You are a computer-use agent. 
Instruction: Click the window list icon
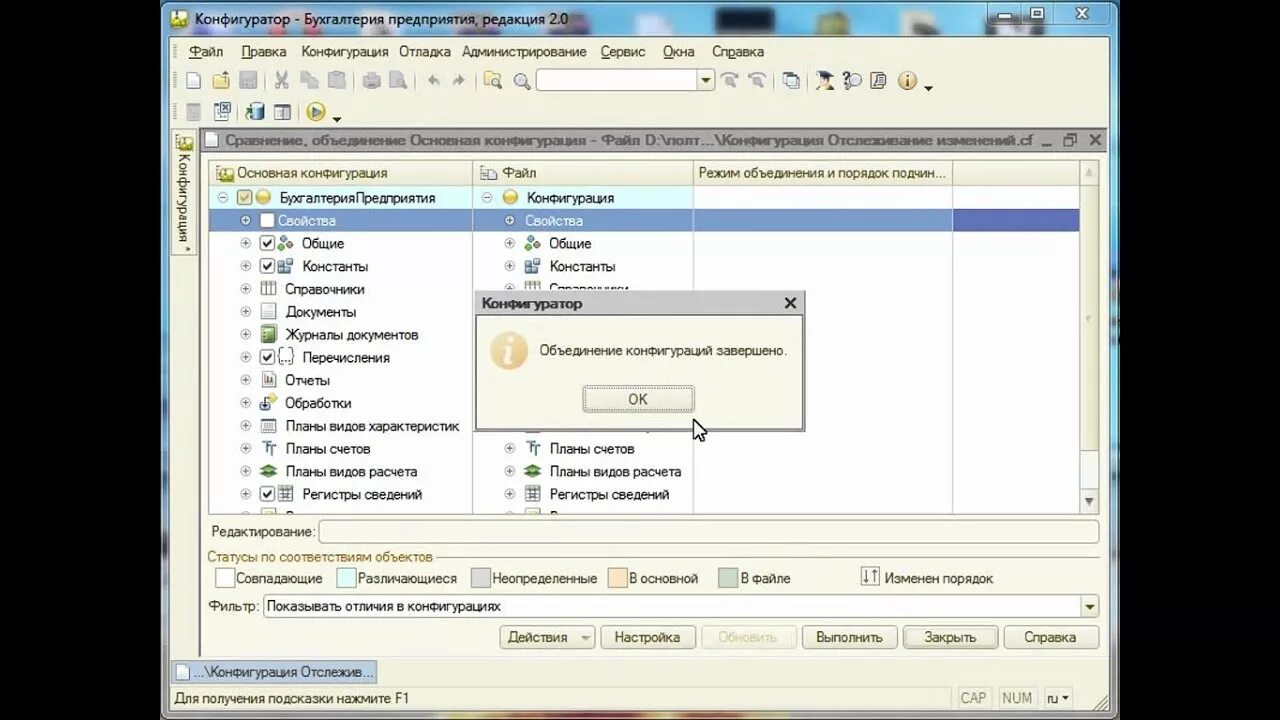[x=791, y=81]
